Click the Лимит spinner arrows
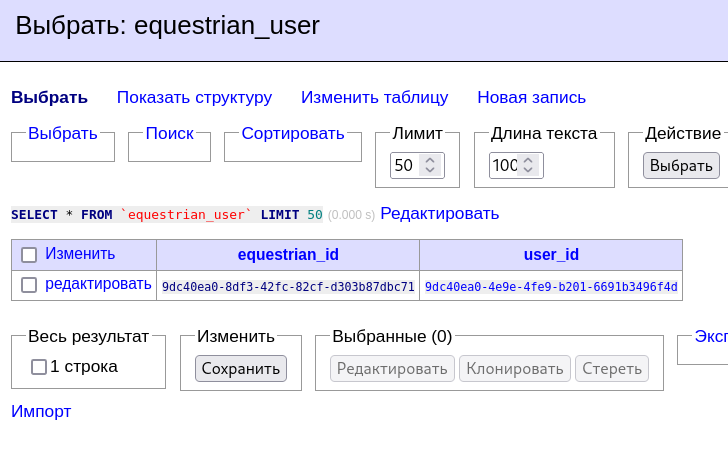Viewport: 728px width, 464px height. point(430,165)
